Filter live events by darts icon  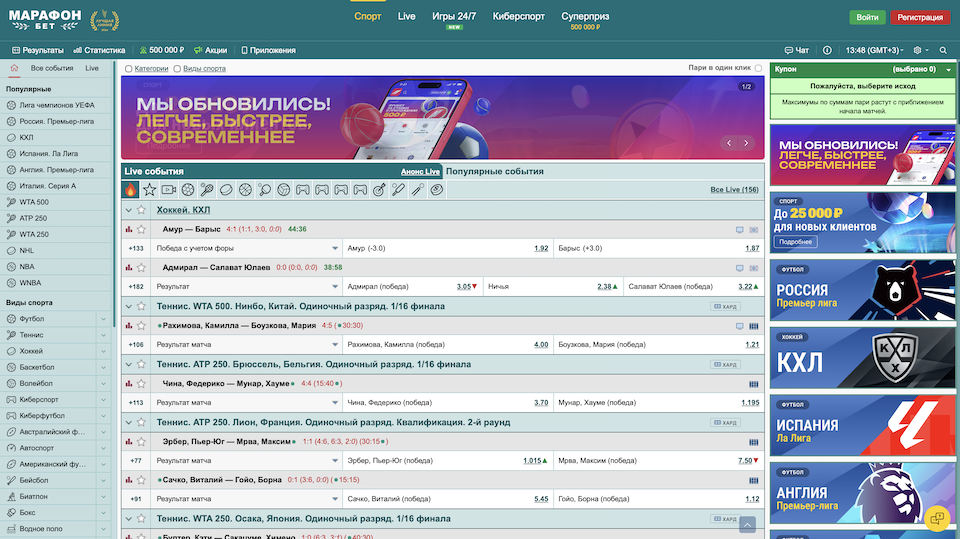(379, 190)
